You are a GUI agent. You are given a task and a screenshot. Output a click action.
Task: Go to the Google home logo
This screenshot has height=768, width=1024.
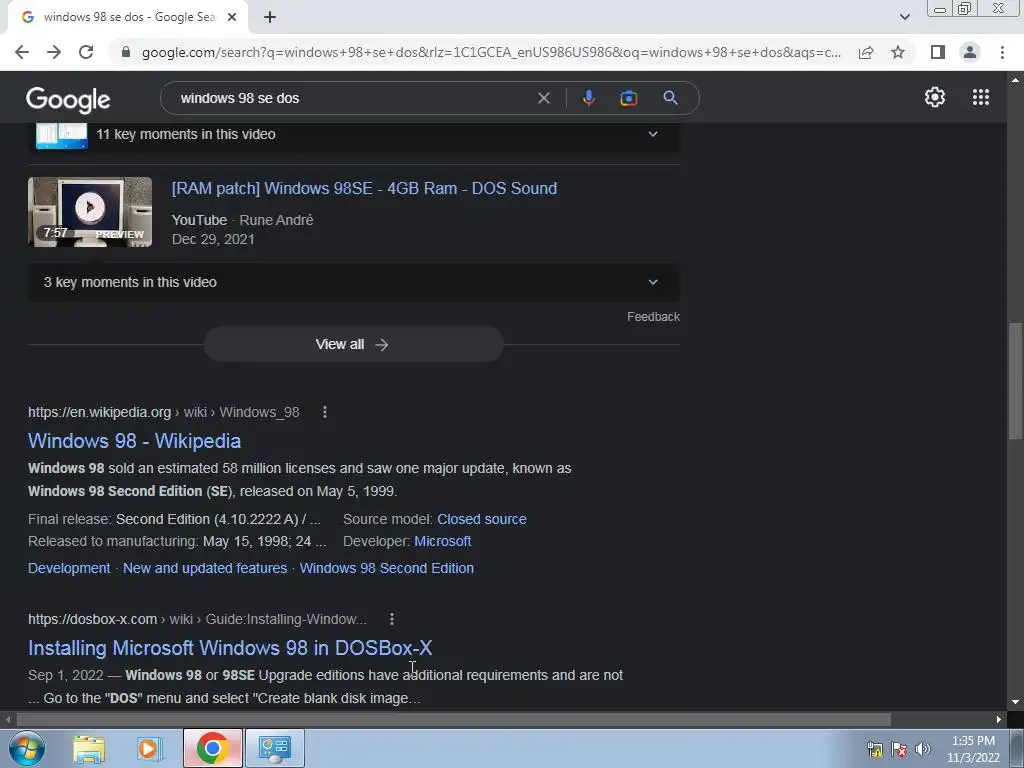click(68, 99)
